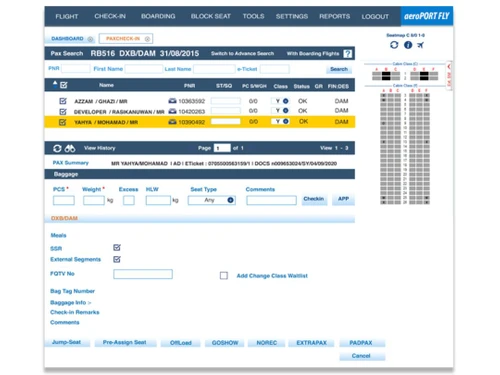This screenshot has width=500, height=375.
Task: Focus the First Name field
Action: coord(144,69)
